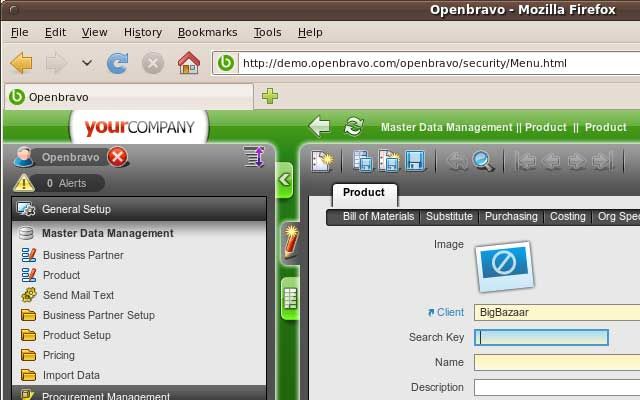This screenshot has height=400, width=640.
Task: Open the Tools menu
Action: click(x=267, y=32)
